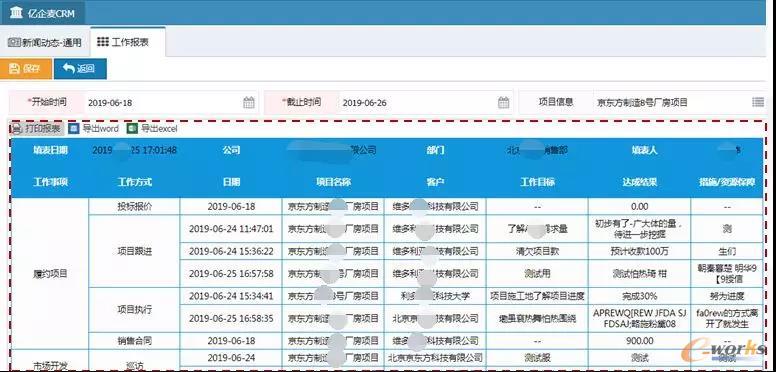Open calendar picker for 开始时间

click(x=249, y=102)
